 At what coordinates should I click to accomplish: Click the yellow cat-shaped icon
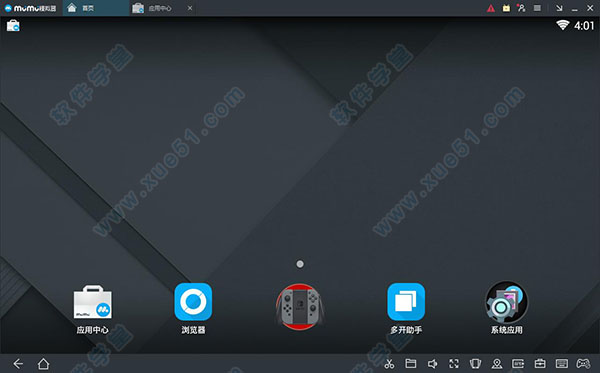point(506,8)
